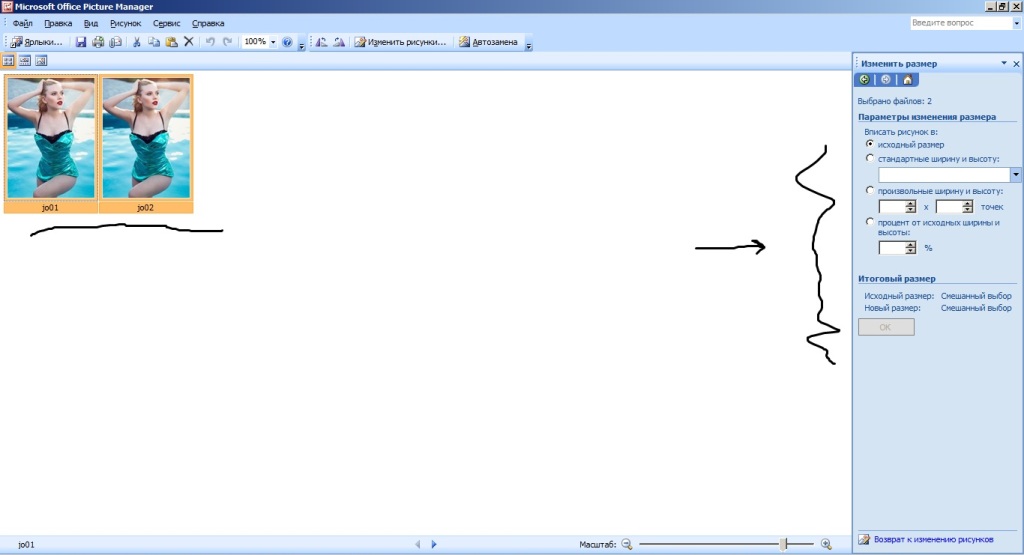The image size is (1024, 555).
Task: Click the 'Автозамена' toolbar button
Action: click(494, 42)
